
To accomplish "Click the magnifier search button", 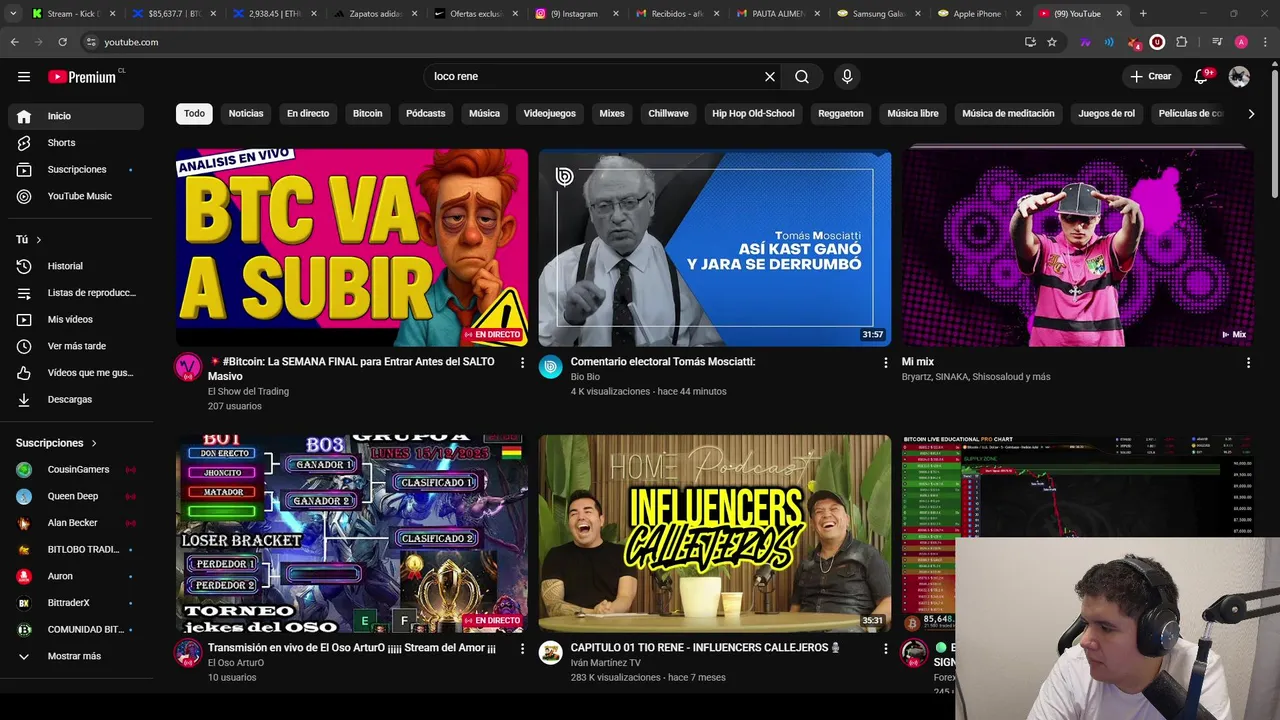I will click(802, 77).
